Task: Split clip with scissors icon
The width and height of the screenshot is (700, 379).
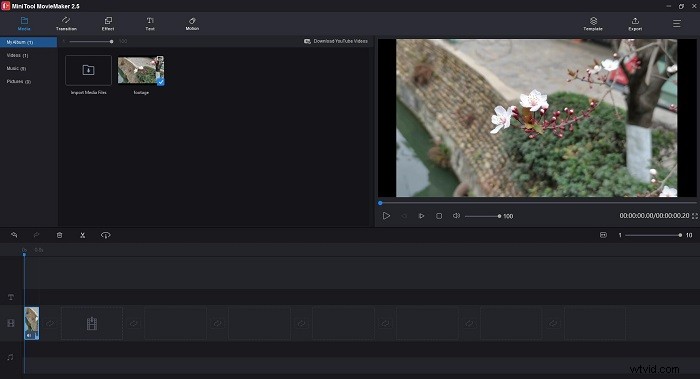Action: pos(83,235)
